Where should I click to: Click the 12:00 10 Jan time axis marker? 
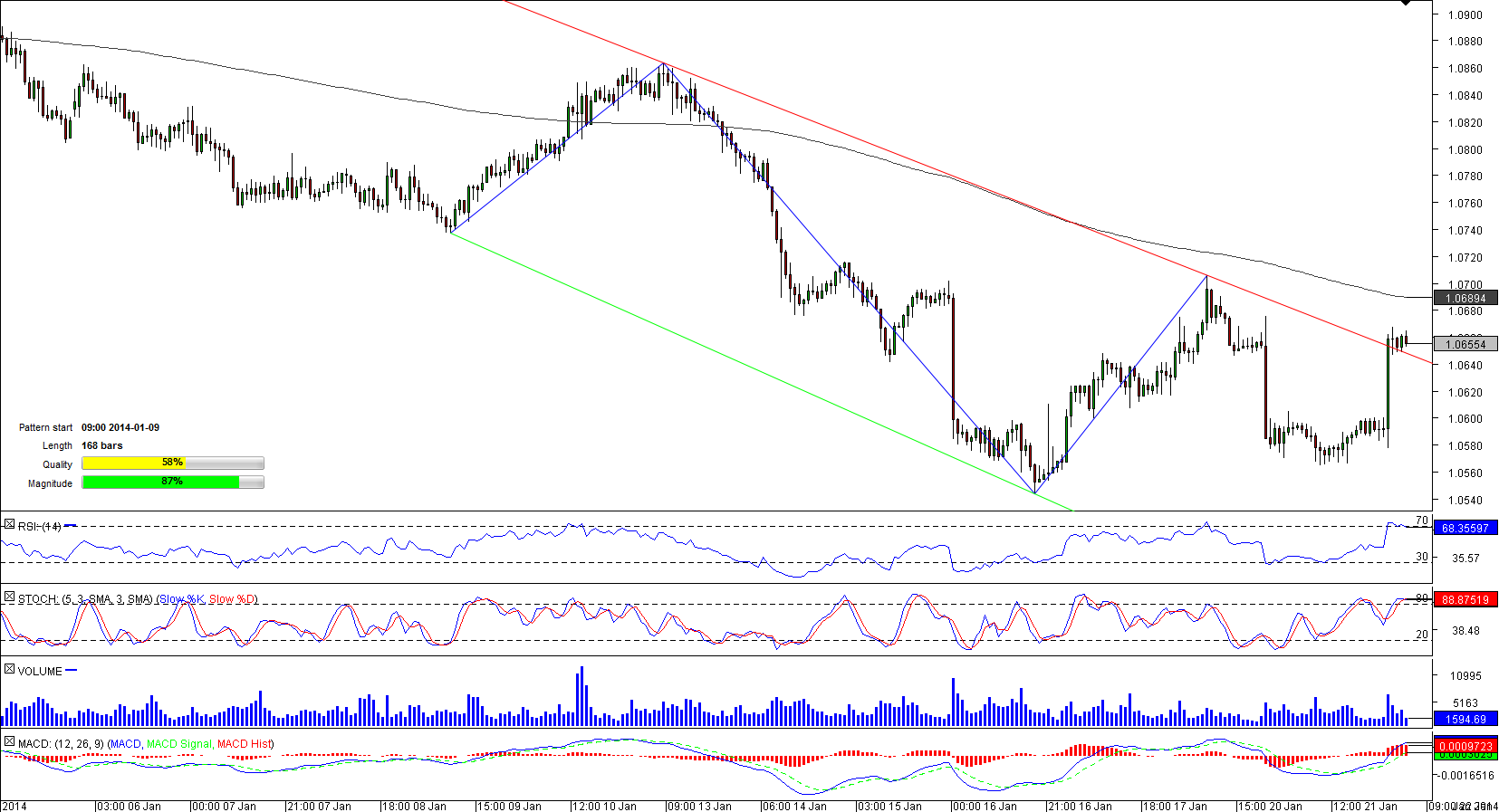tap(604, 806)
